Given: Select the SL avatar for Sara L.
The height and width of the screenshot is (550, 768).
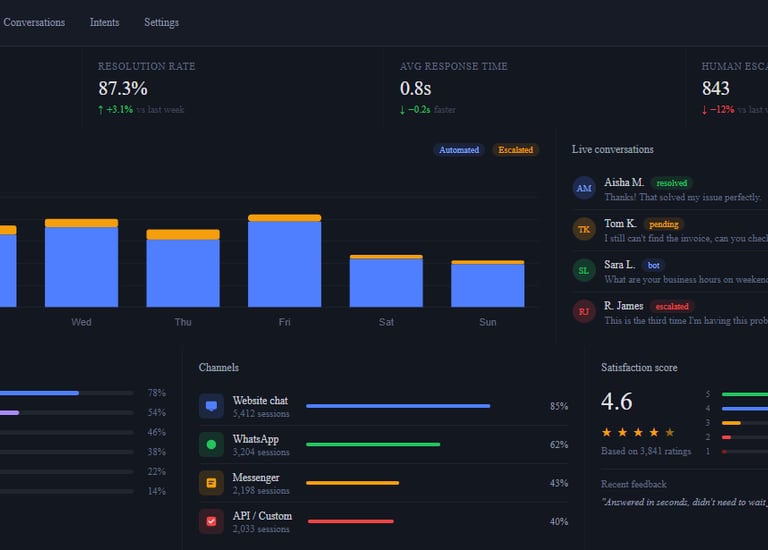Looking at the screenshot, I should [x=584, y=270].
